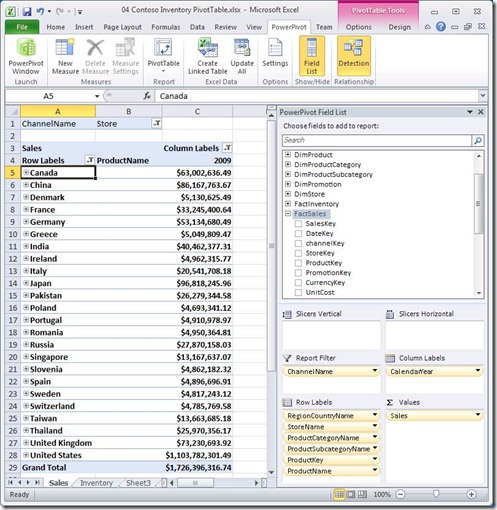Toggle the Field List button
Screen dimensions: 497x510
[312, 56]
